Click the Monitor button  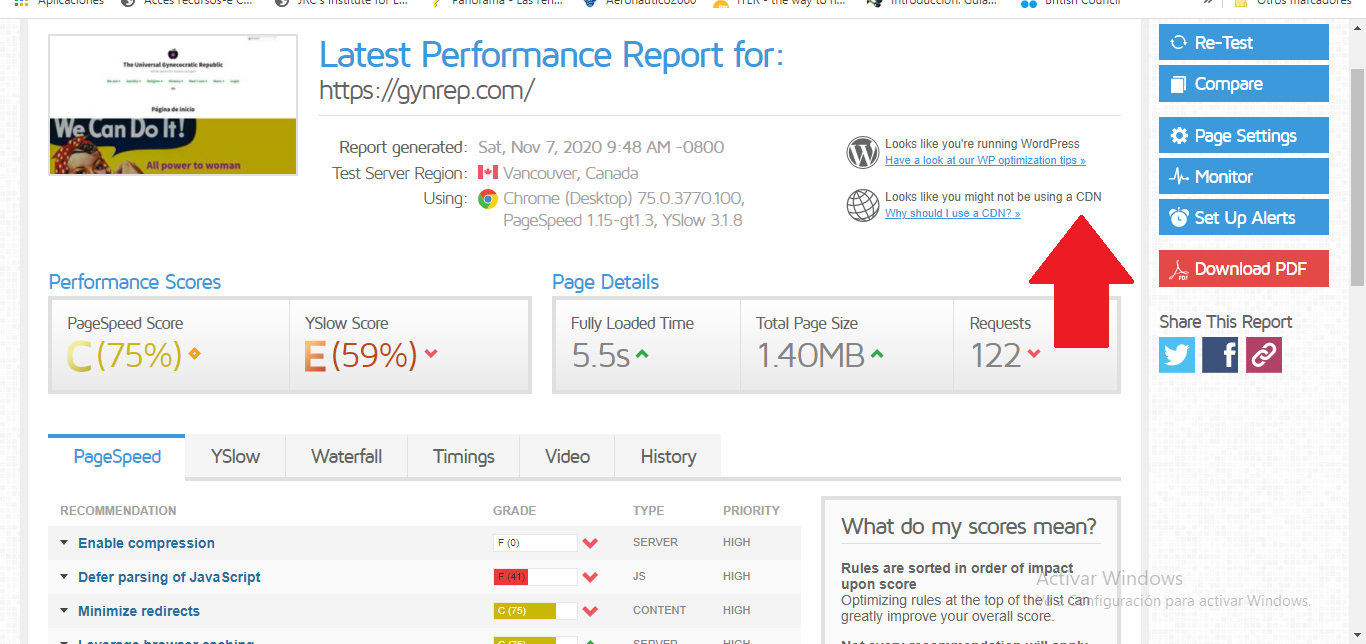[x=1244, y=176]
